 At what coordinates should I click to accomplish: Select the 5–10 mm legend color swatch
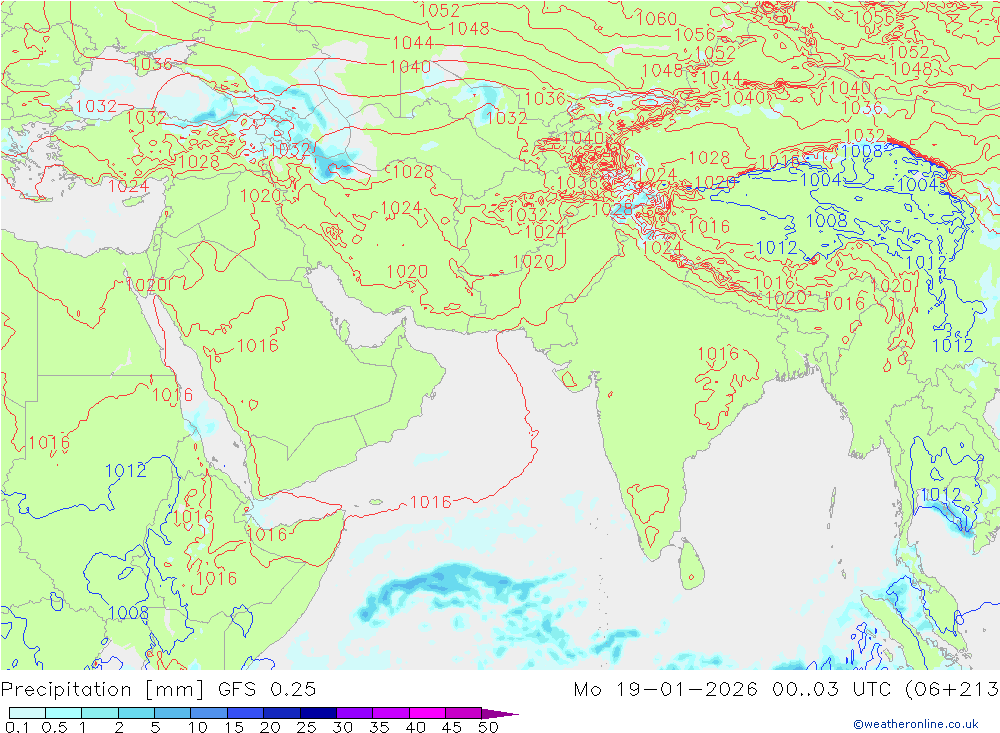[x=172, y=713]
